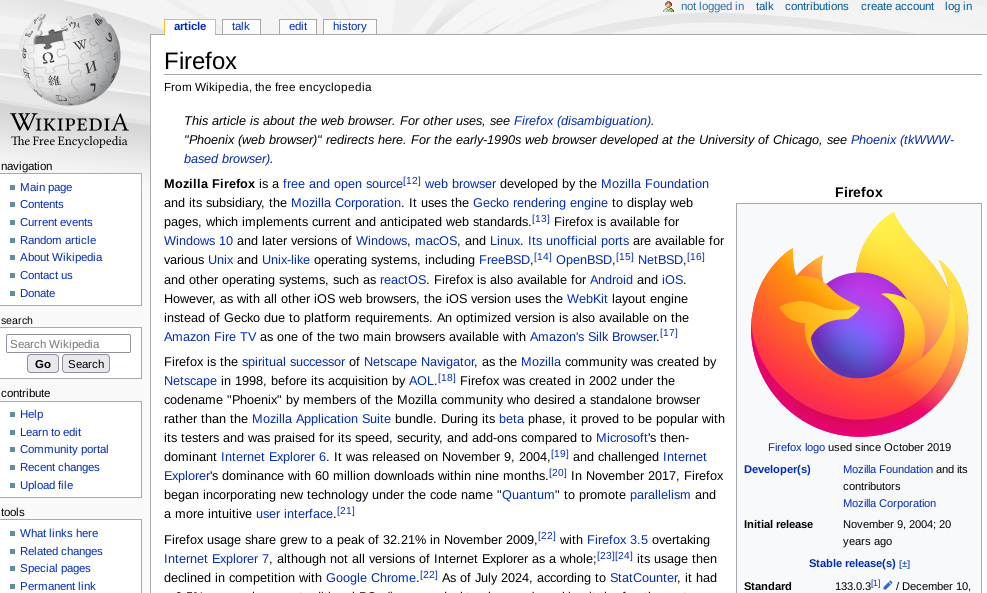View Recent changes
Viewport: 987px width, 593px height.
pyautogui.click(x=60, y=467)
